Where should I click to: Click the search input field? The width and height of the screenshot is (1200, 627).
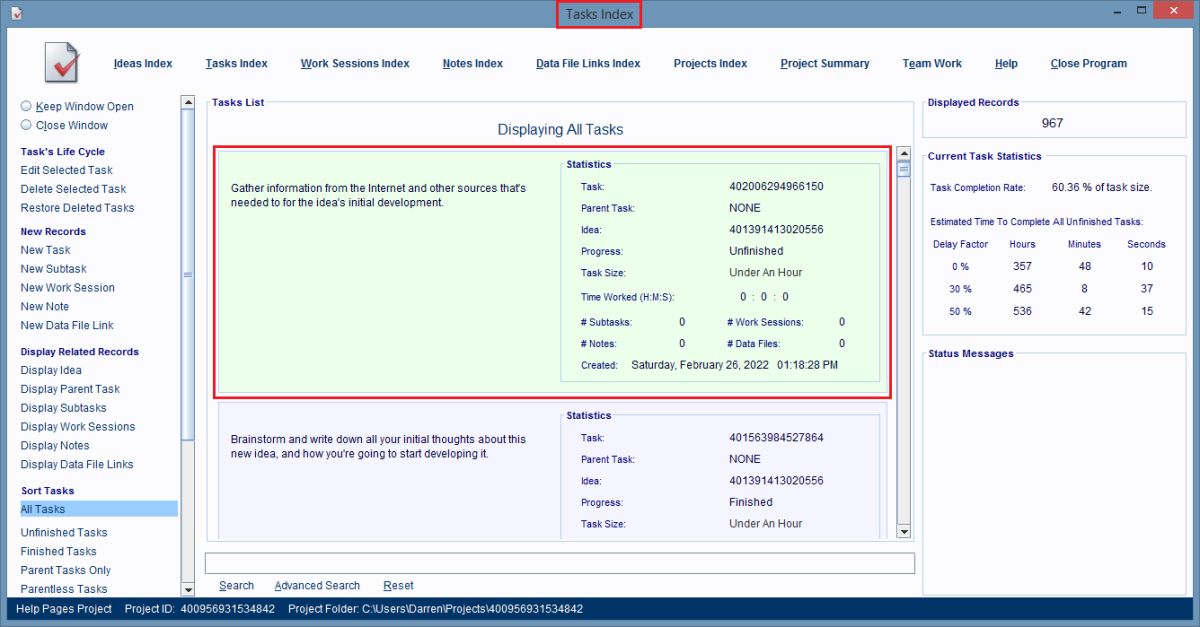560,563
